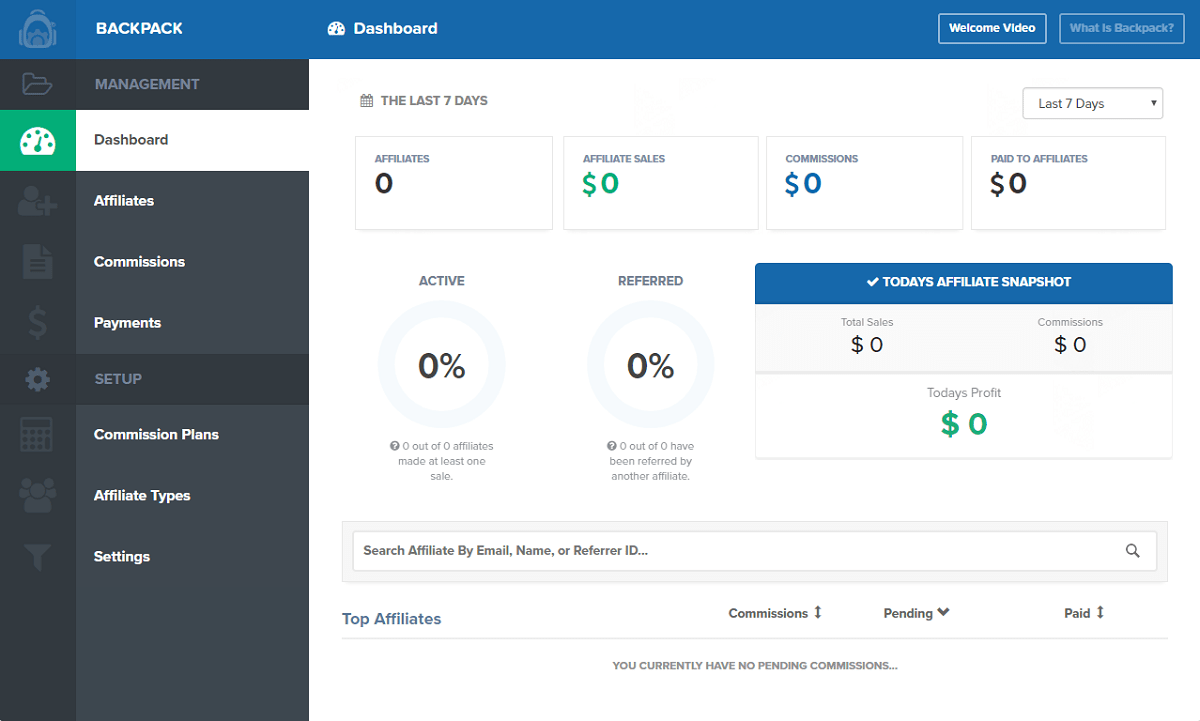Viewport: 1200px width, 721px height.
Task: Open the Last 7 Days dropdown
Action: (x=1093, y=103)
